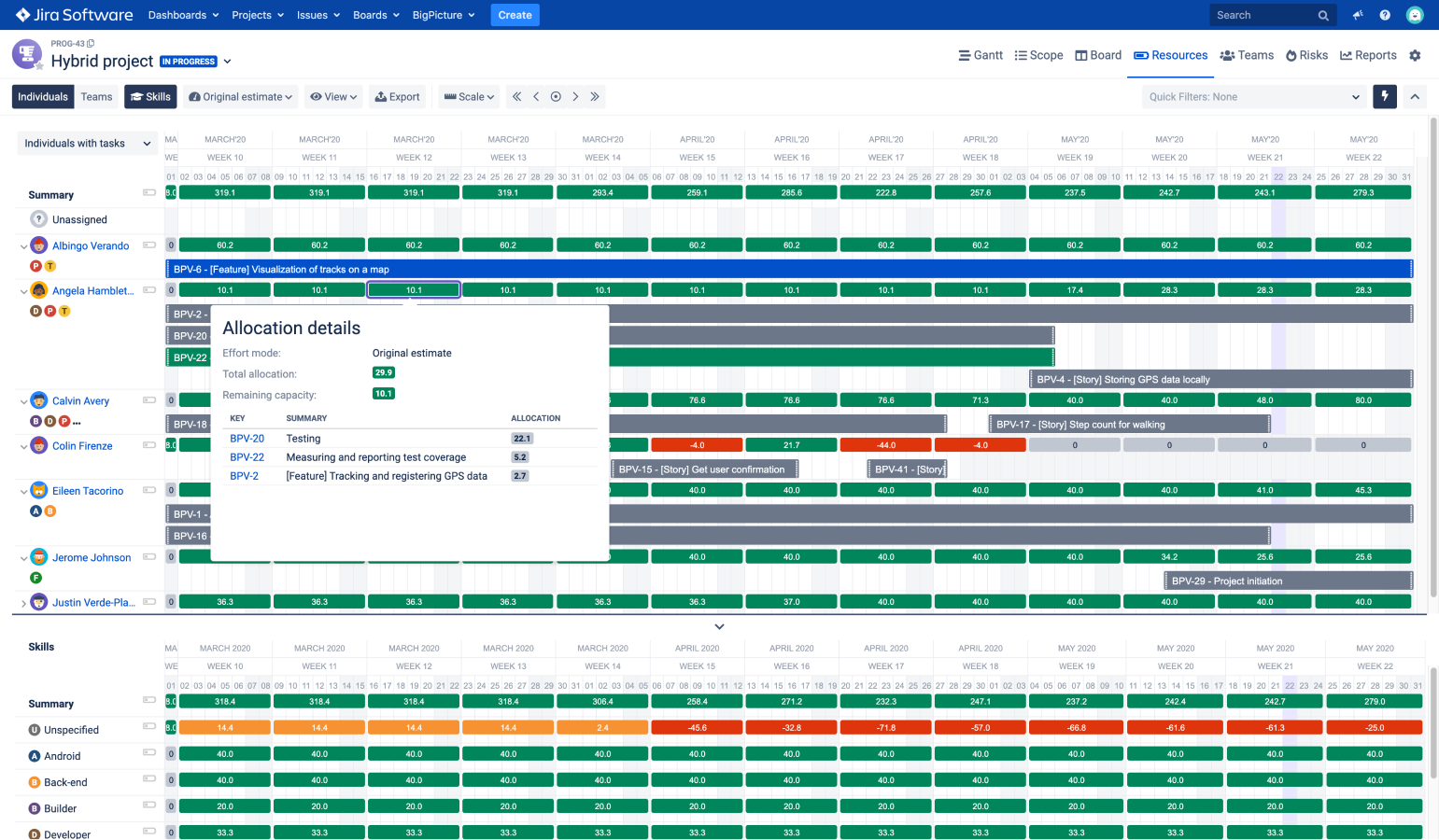
Task: Jump to the earliest date with the double-left arrow
Action: click(516, 97)
